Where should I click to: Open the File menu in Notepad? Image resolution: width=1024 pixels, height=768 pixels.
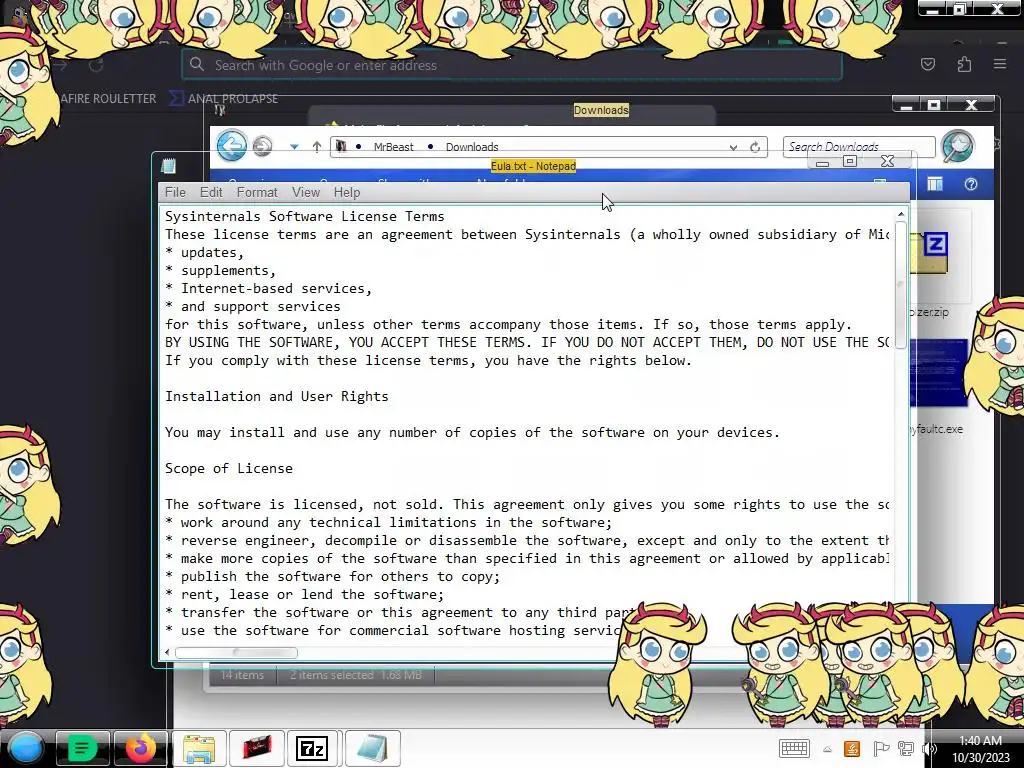(175, 192)
